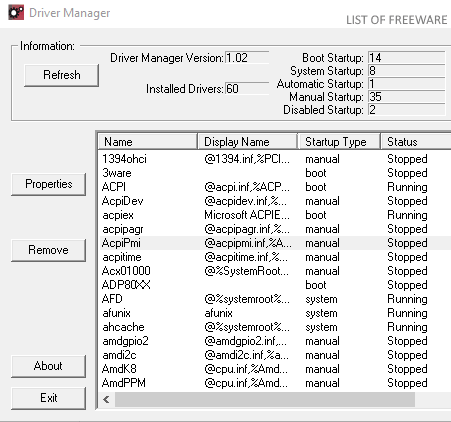Click the horizontal scrollbar thumb

coord(265,399)
